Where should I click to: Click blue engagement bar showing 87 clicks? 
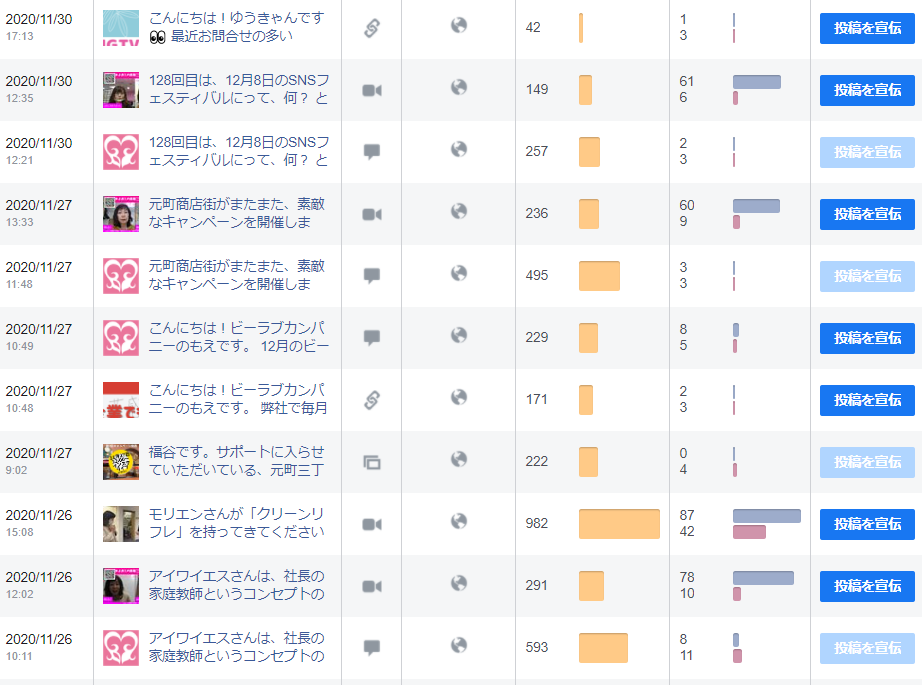click(x=767, y=516)
